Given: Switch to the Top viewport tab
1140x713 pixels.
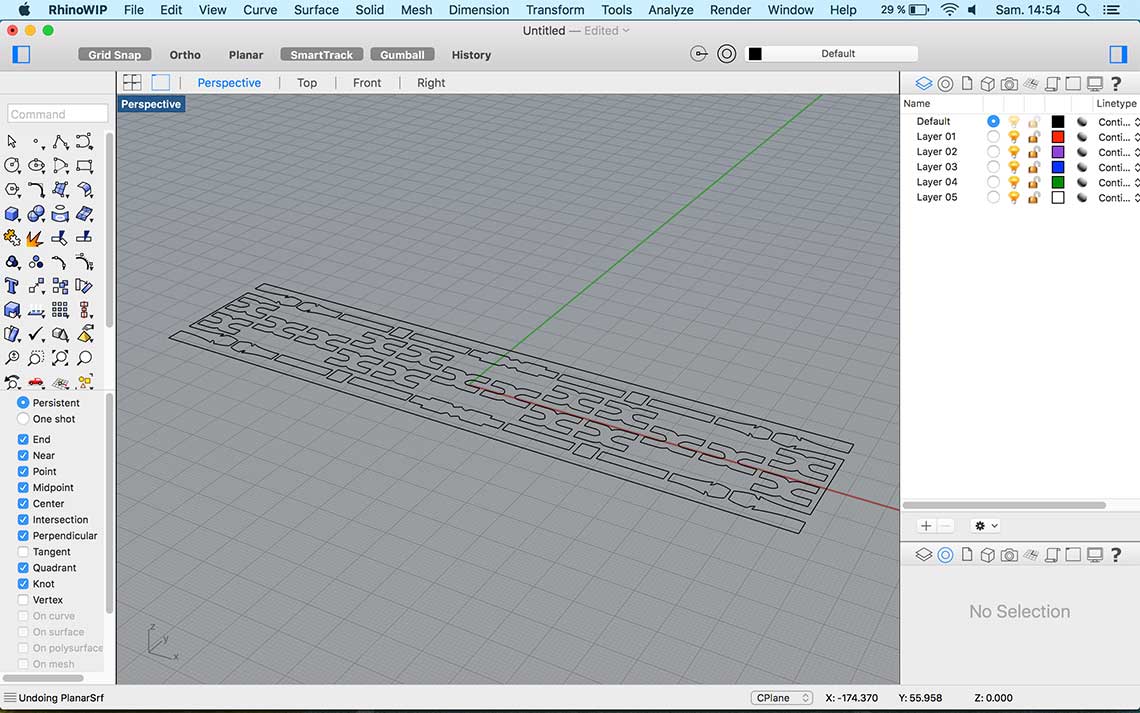Looking at the screenshot, I should pos(307,83).
